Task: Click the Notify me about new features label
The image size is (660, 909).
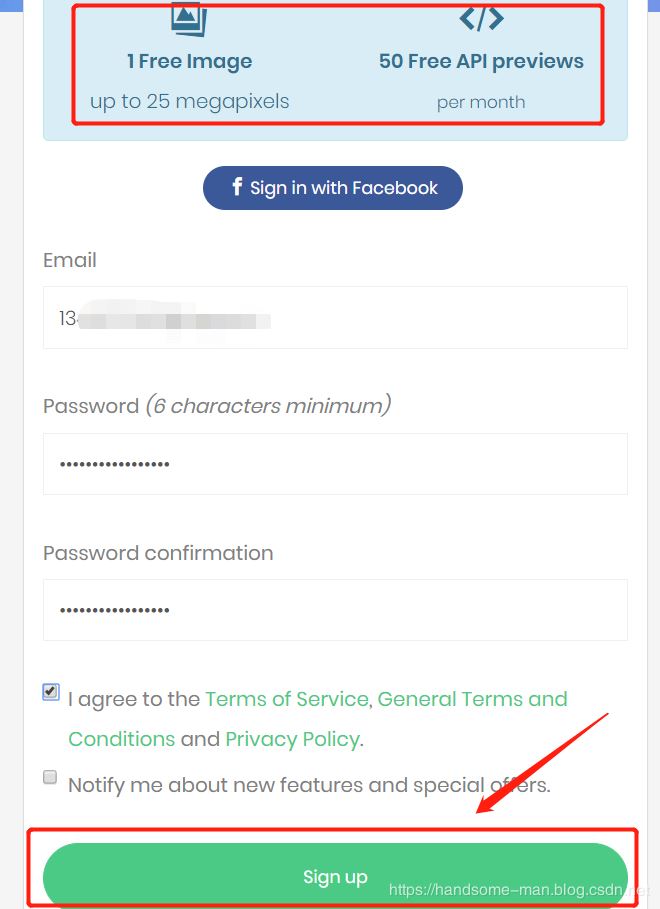Action: (309, 785)
